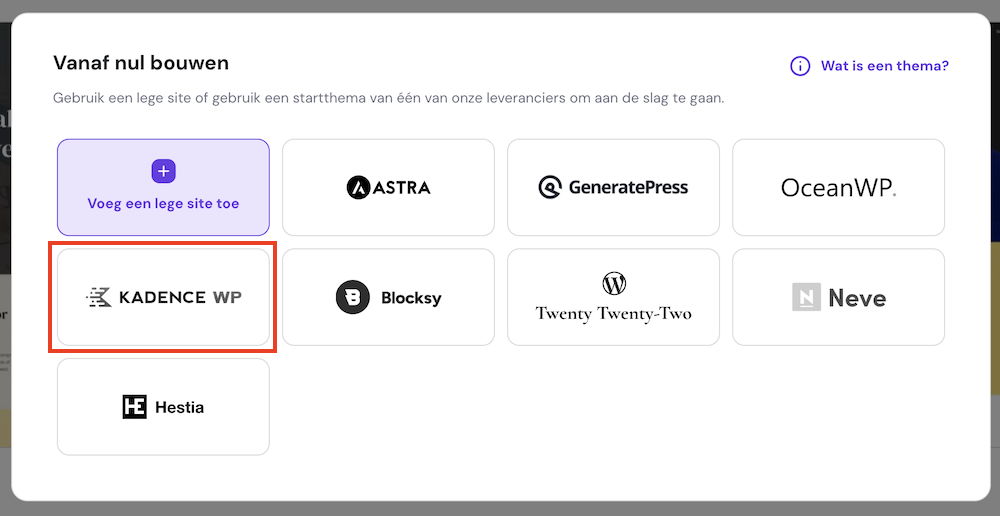Screen dimensions: 1000x516
Task: Click the info circle icon beside theme help
Action: (800, 66)
